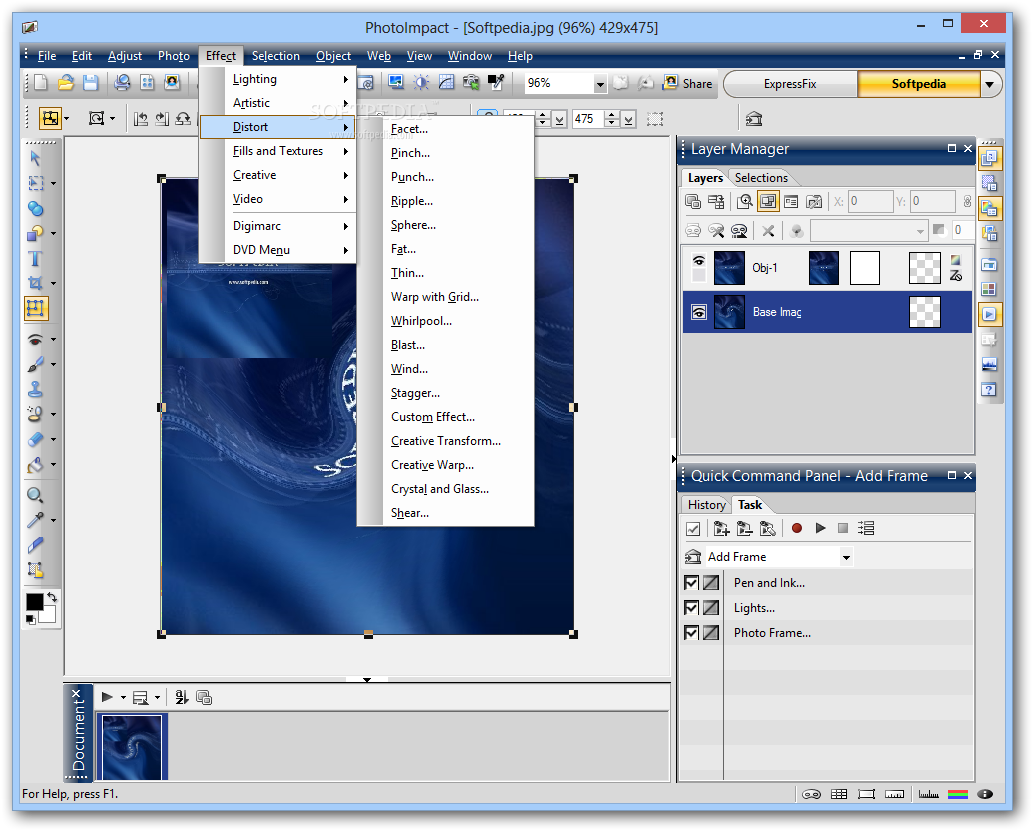This screenshot has width=1033, height=831.
Task: Click the Stop task square button
Action: (x=843, y=528)
